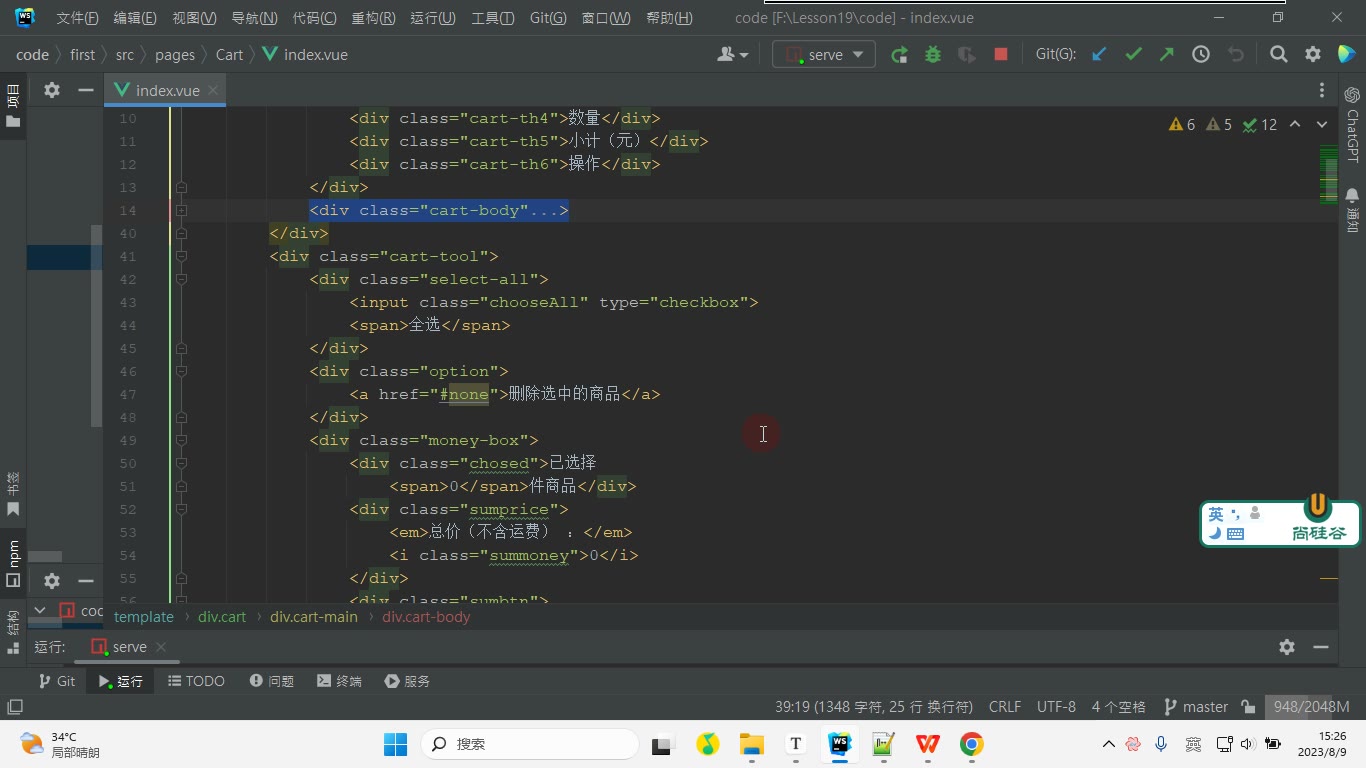This screenshot has height=768, width=1366.
Task: Toggle the read-only lock icon in status bar
Action: click(x=1247, y=707)
